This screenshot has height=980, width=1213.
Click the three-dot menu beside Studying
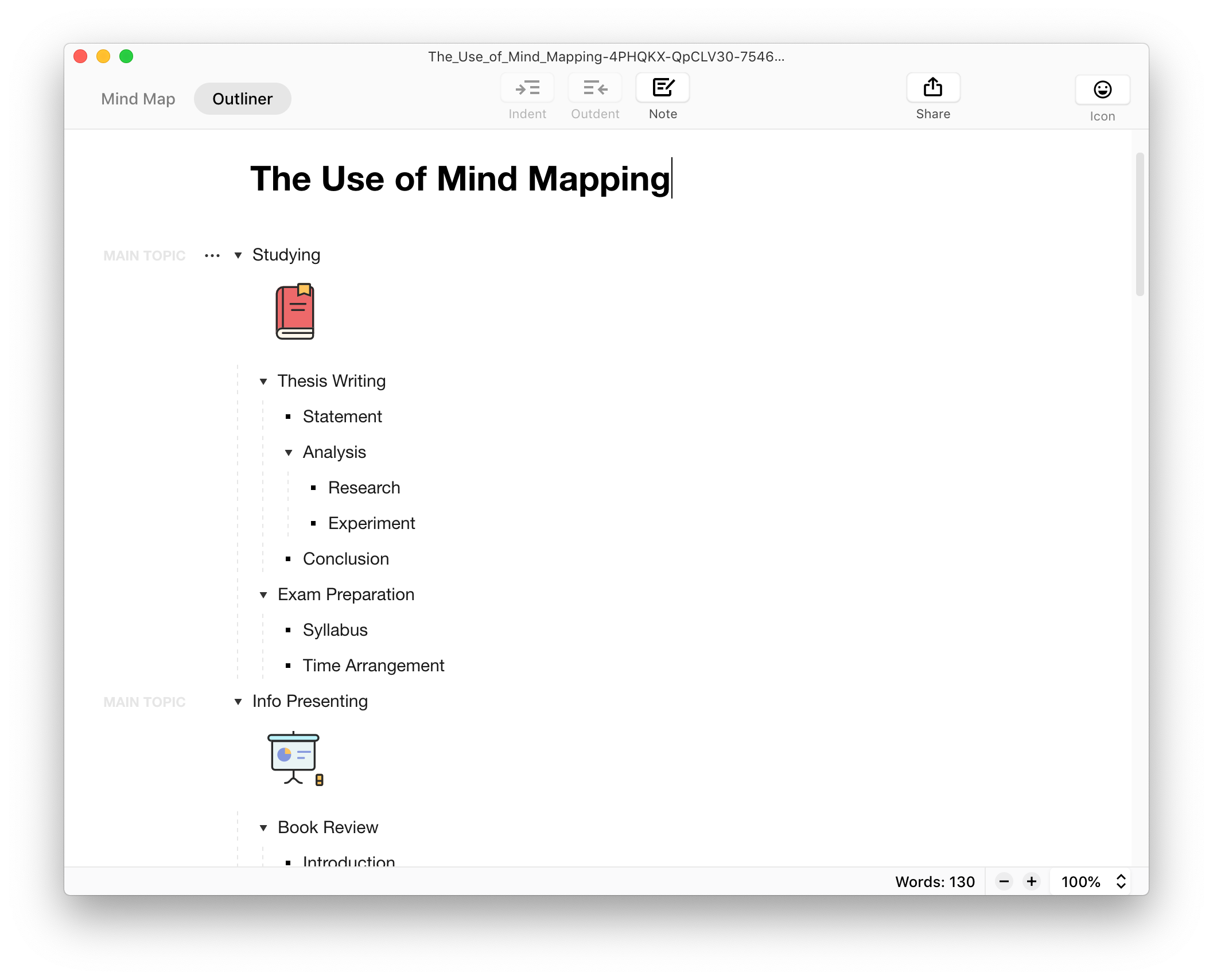pyautogui.click(x=212, y=256)
